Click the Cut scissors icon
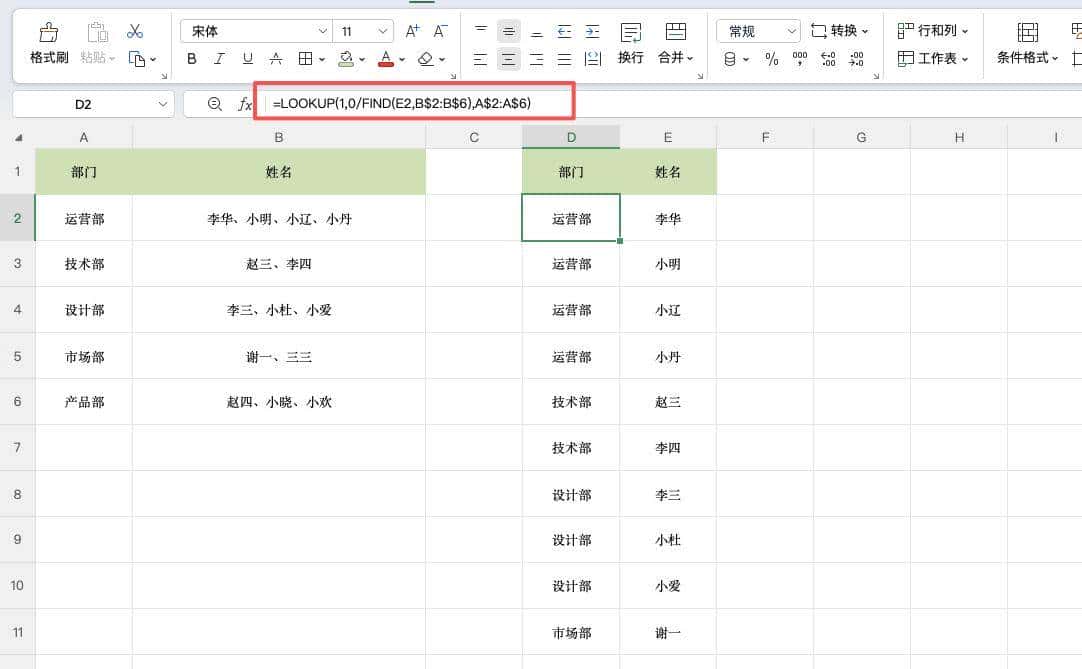 point(135,31)
